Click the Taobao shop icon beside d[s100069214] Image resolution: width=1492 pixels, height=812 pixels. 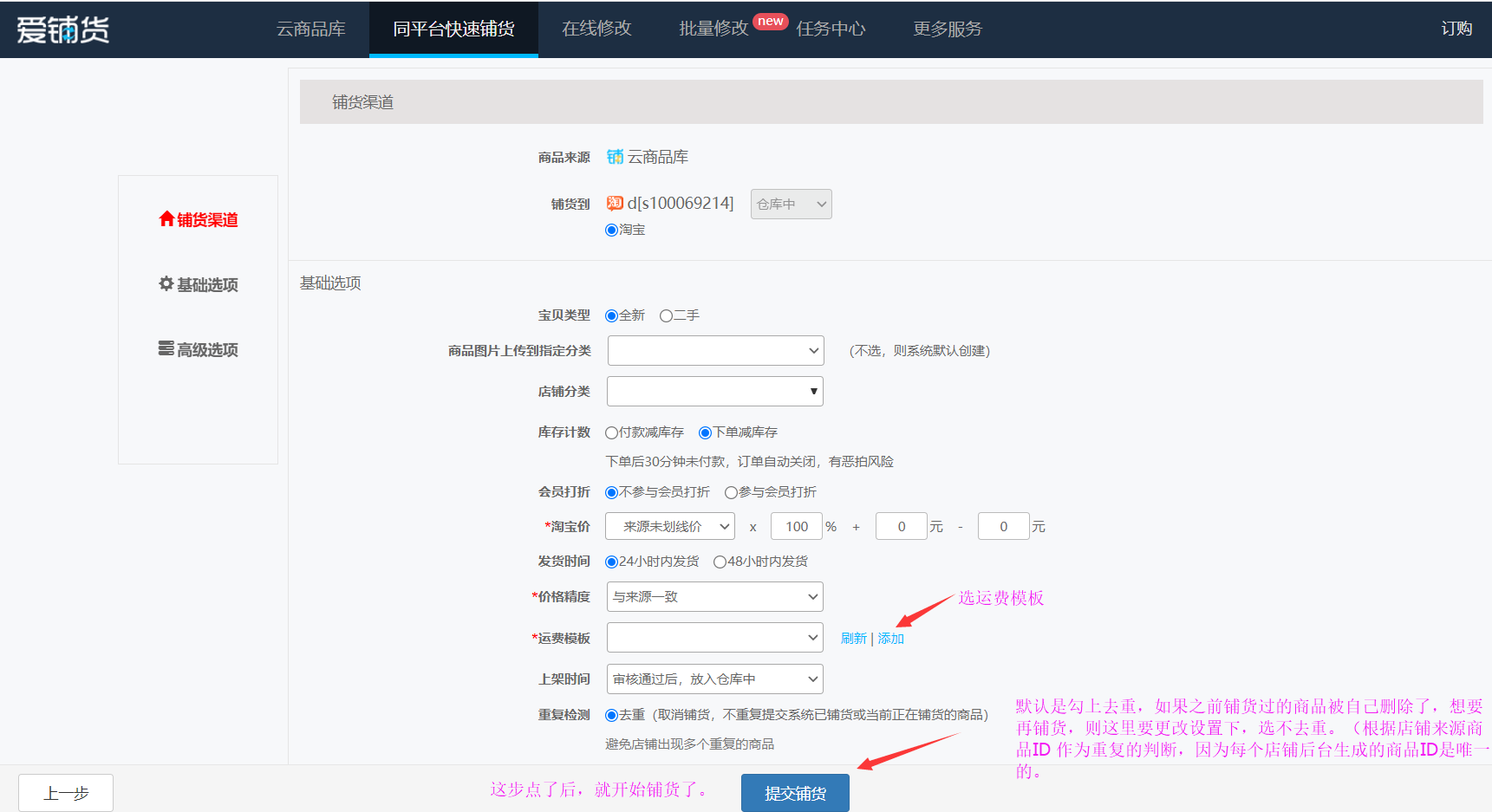coord(615,203)
